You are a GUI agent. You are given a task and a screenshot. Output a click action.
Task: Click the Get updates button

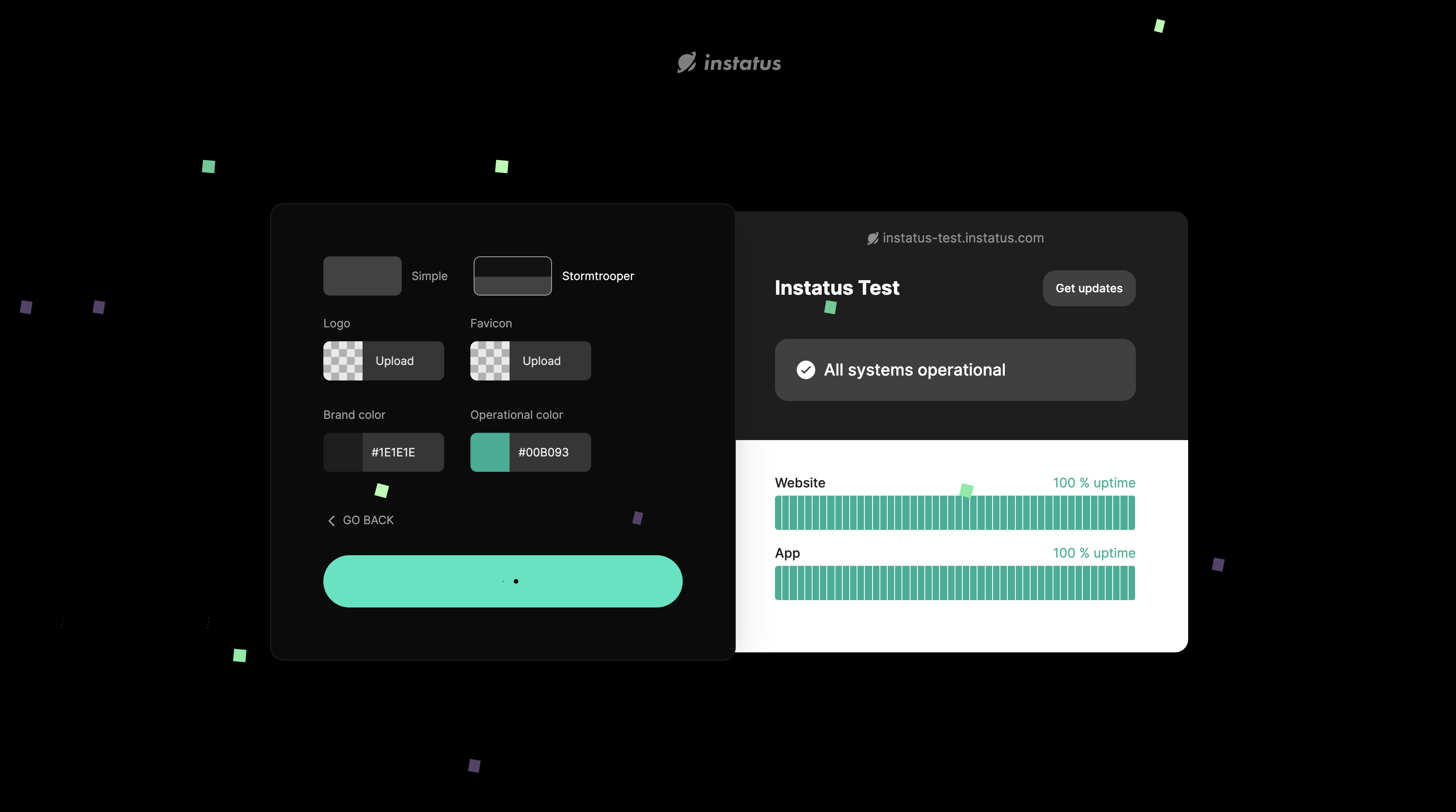tap(1089, 288)
